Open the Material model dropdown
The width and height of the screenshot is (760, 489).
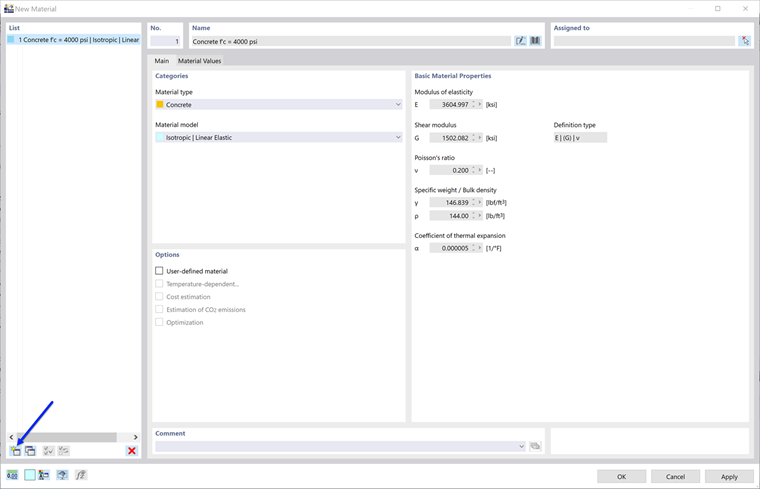(279, 138)
